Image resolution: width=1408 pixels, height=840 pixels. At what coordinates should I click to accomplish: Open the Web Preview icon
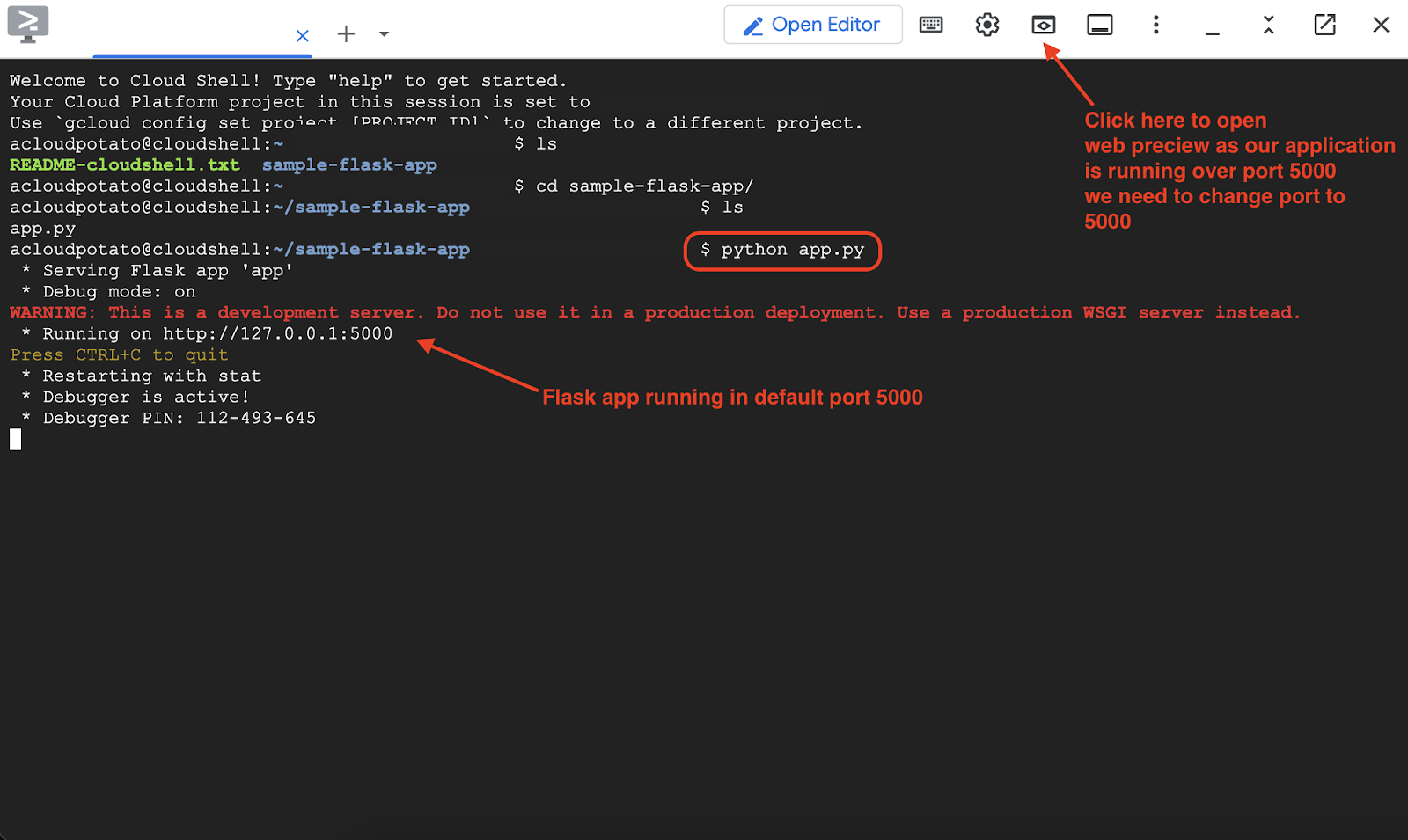[1044, 25]
